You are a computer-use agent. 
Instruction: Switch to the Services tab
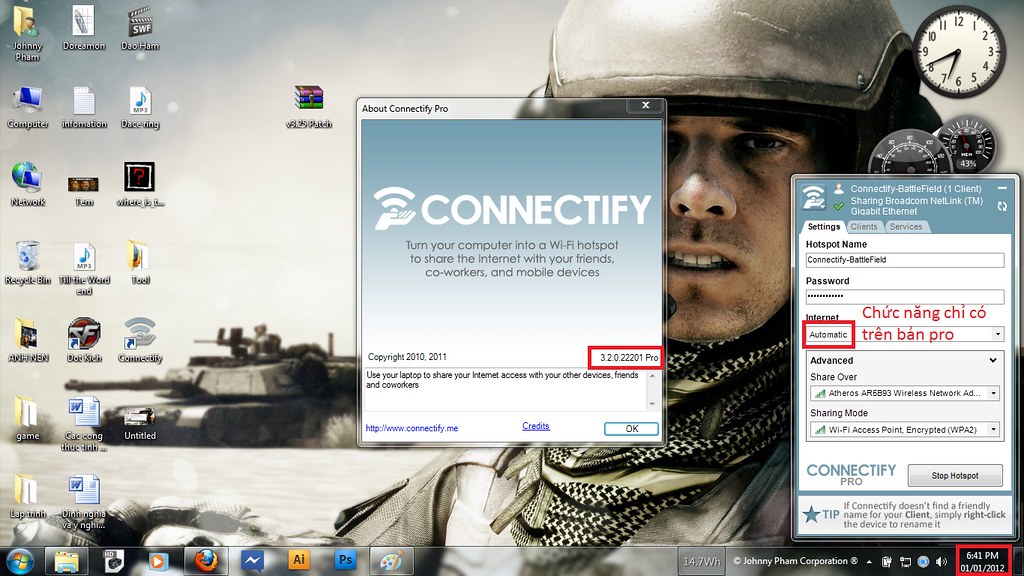coord(906,227)
